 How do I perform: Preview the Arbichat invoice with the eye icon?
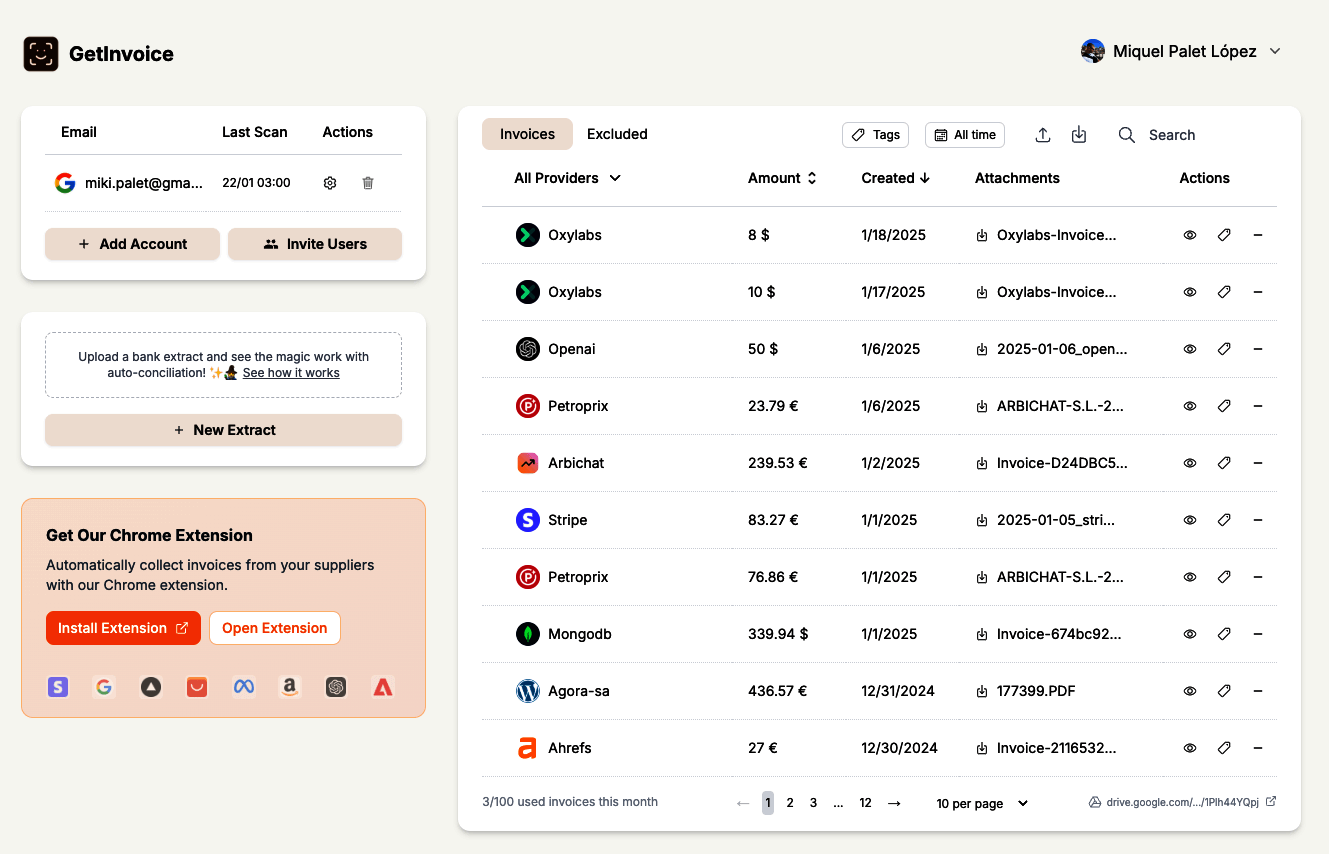tap(1189, 462)
